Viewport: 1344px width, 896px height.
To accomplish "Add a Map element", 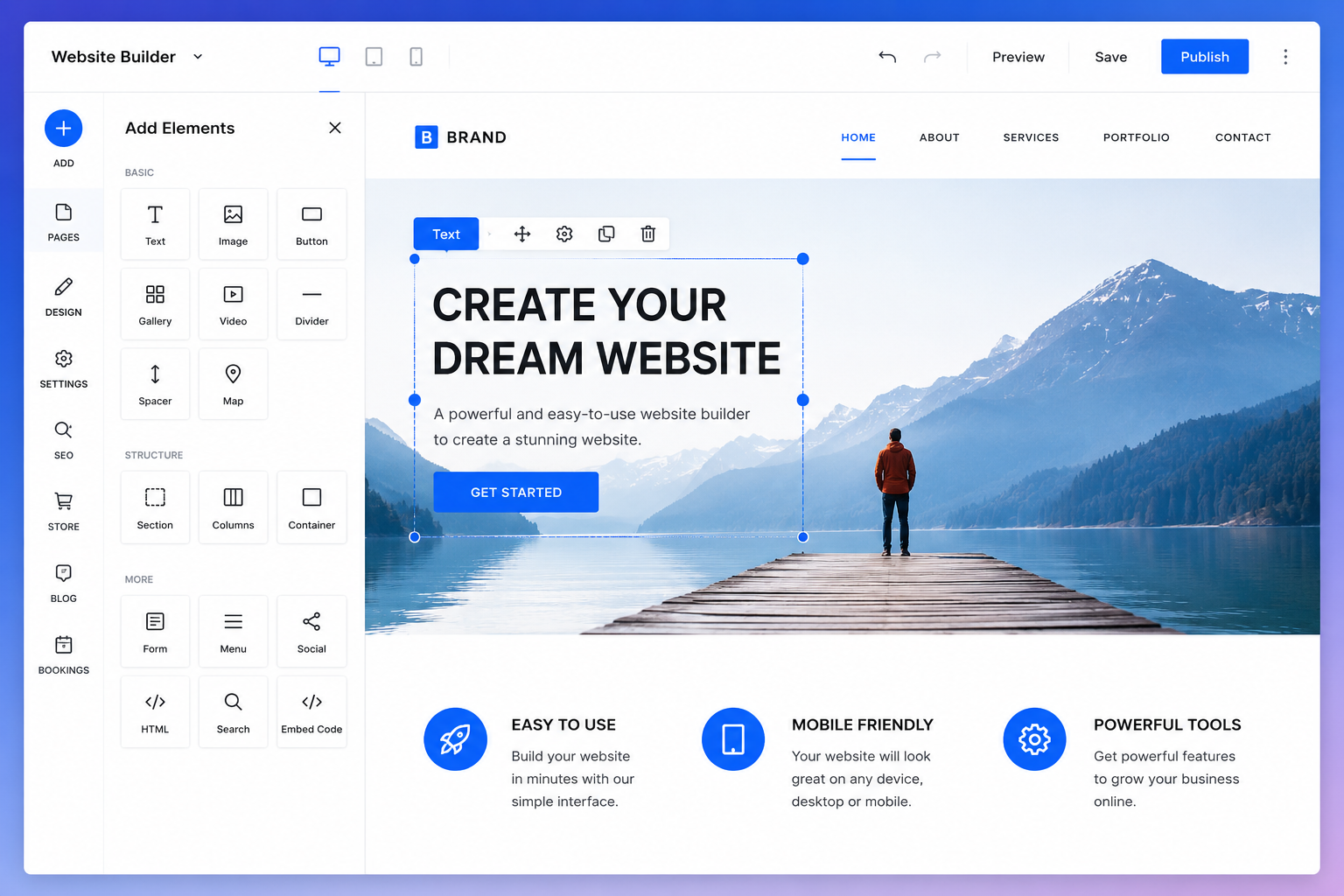I will tap(234, 384).
